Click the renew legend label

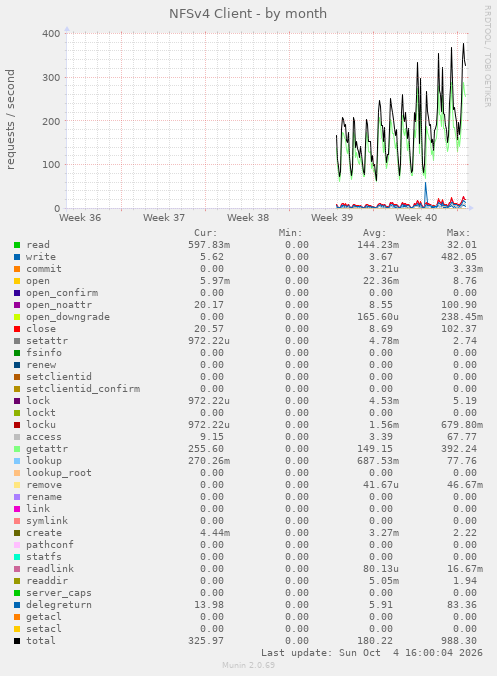pos(41,365)
